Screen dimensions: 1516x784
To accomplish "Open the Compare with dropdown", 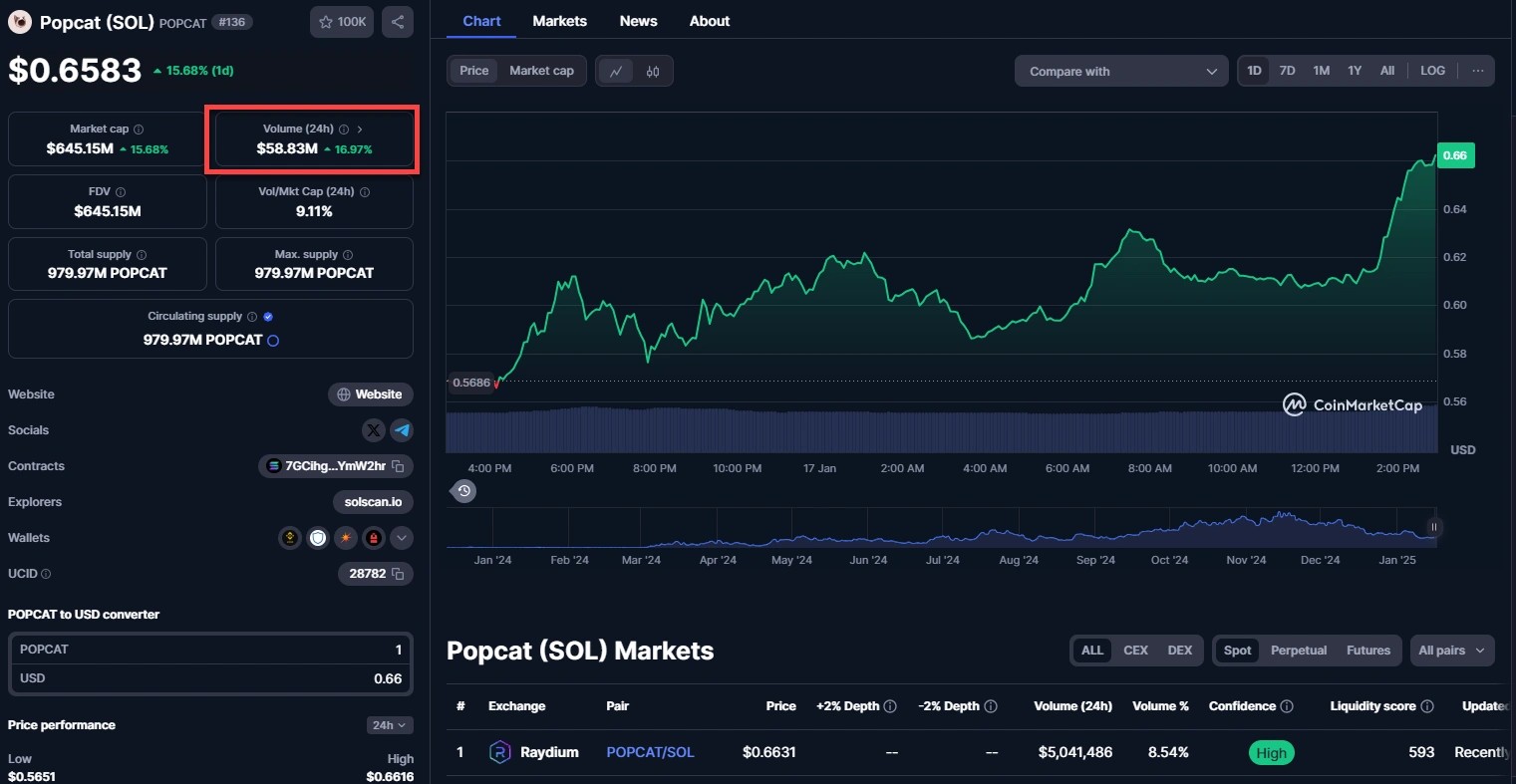I will [x=1121, y=72].
